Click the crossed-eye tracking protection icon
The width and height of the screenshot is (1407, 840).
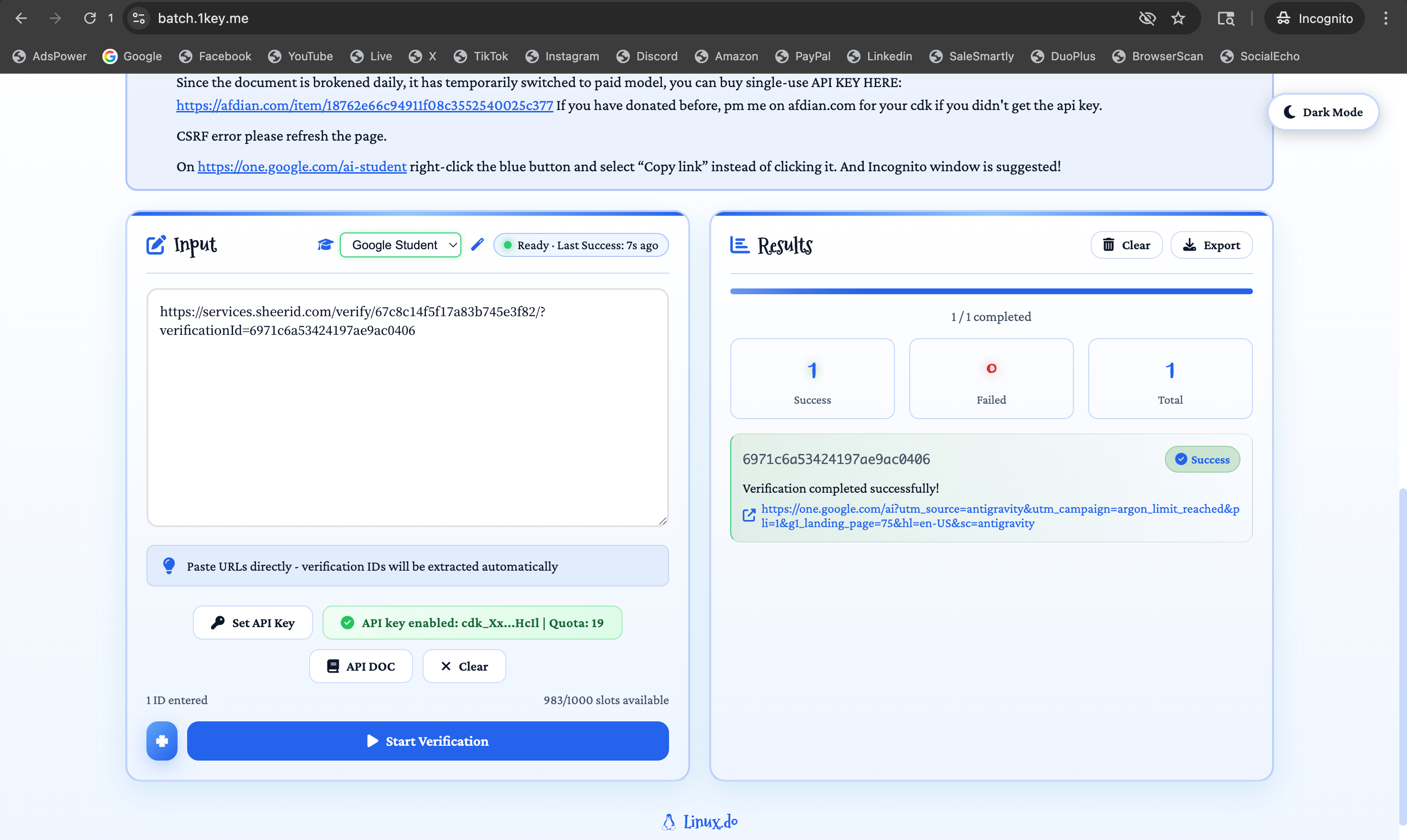coord(1147,18)
